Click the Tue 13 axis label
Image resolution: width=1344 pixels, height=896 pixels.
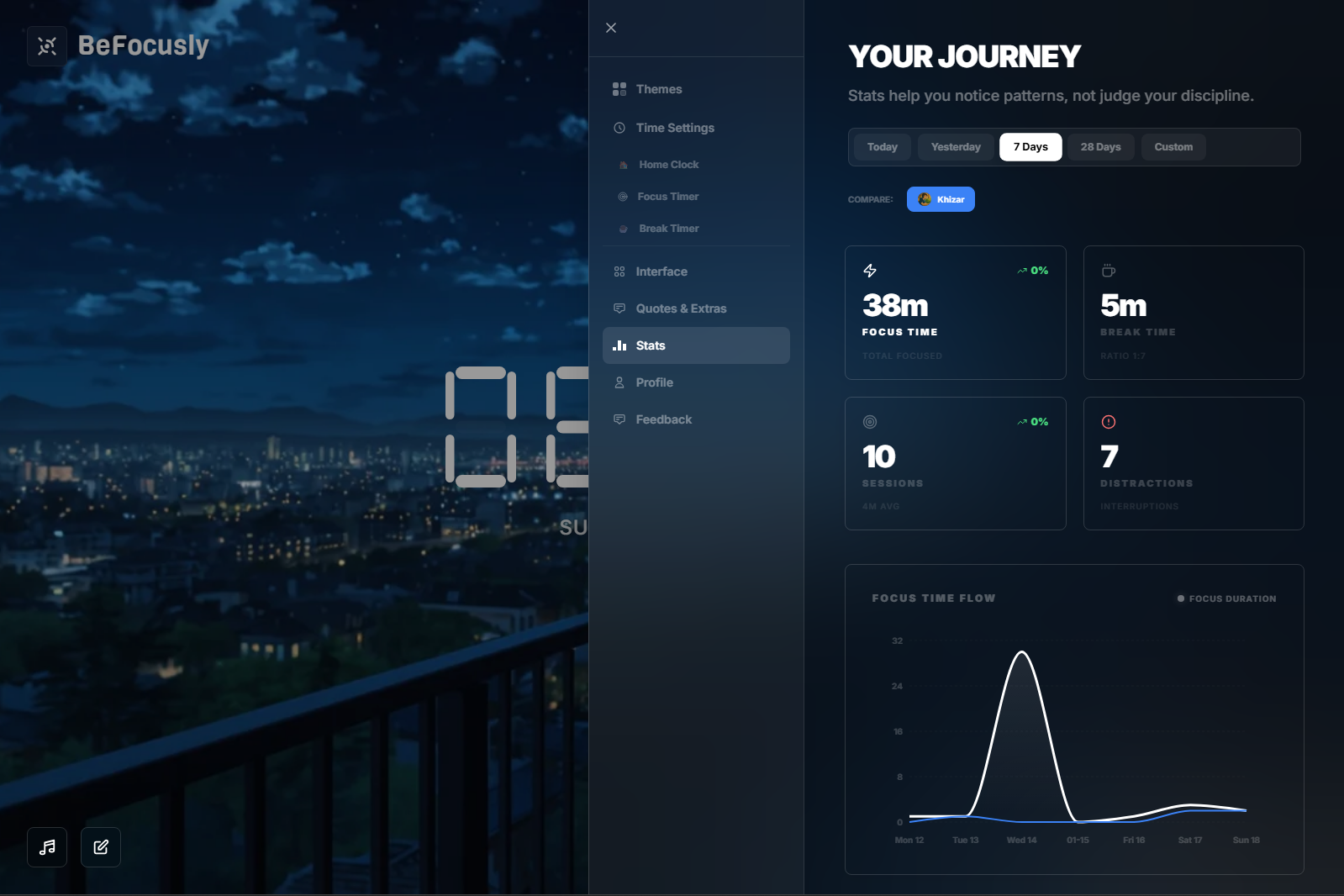pos(966,840)
